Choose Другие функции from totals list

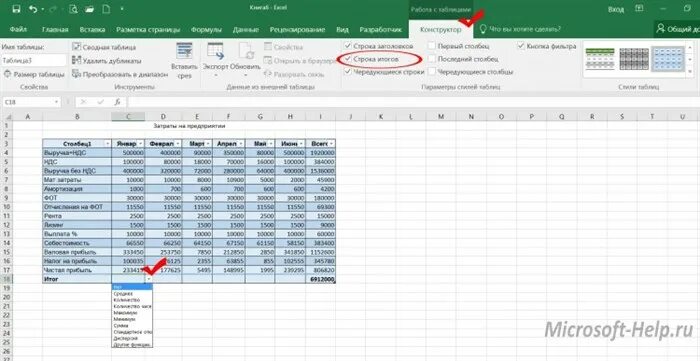[x=132, y=344]
